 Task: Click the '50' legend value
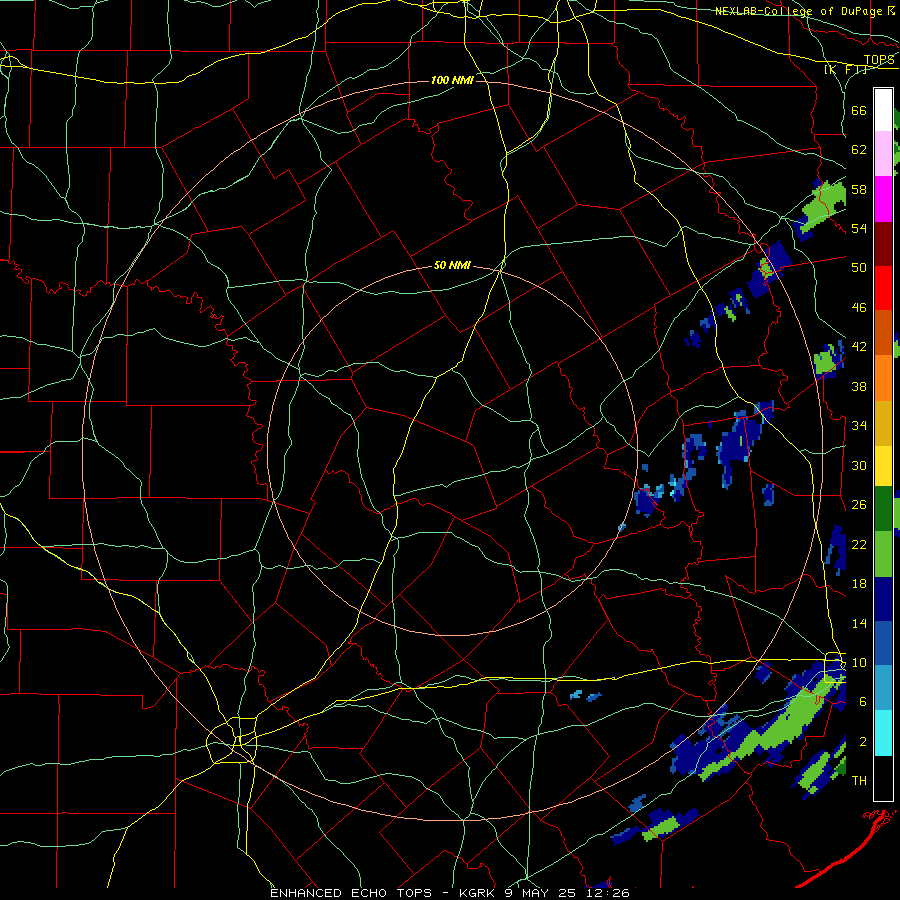859,267
